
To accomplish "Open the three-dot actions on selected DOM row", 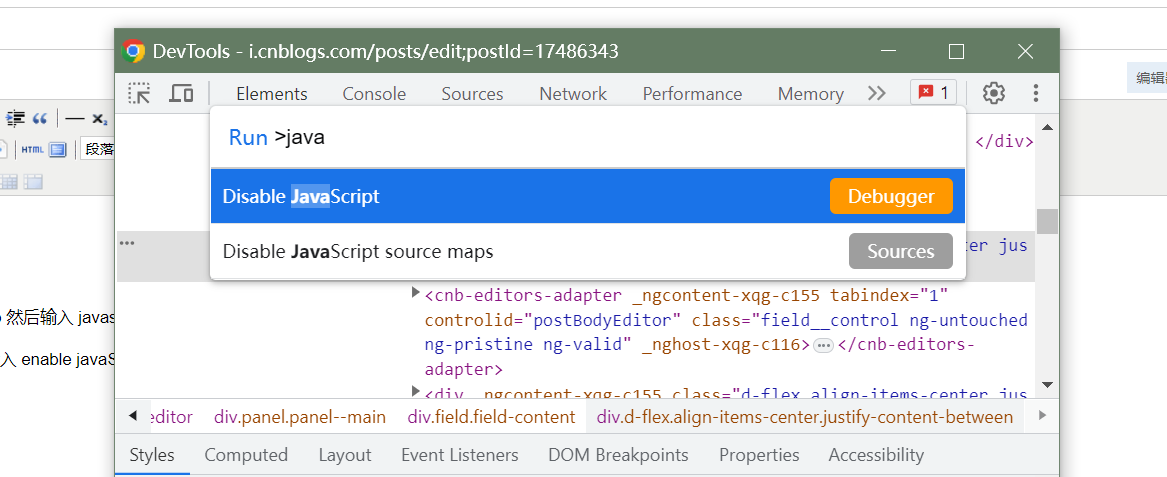I will [127, 243].
